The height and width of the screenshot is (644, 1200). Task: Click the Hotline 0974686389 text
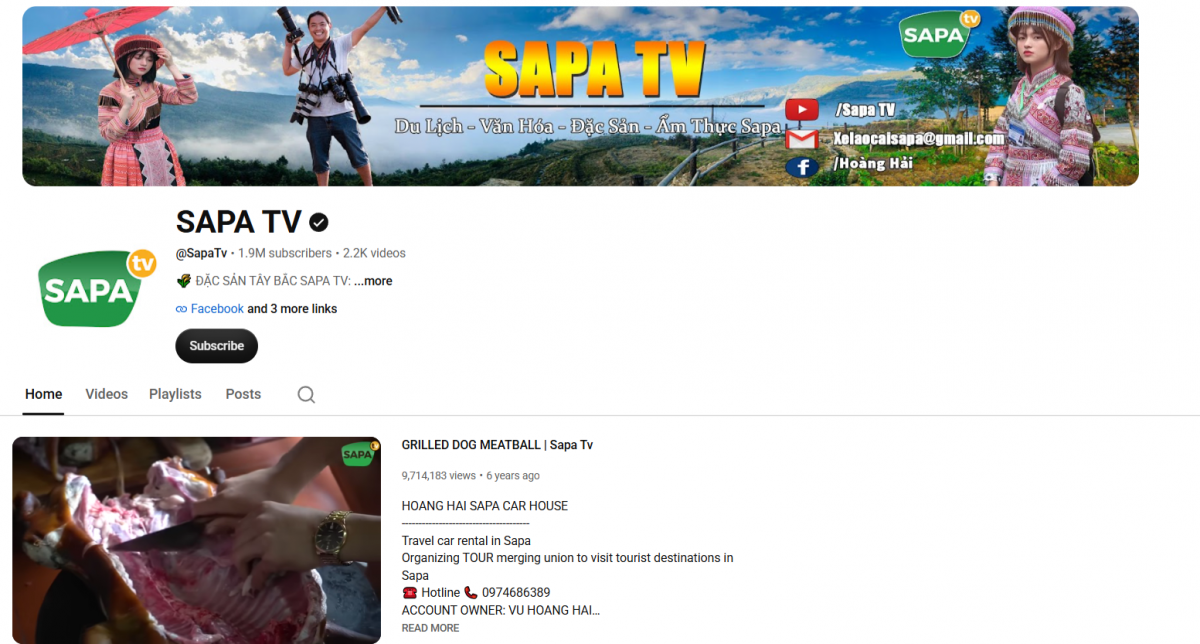pyautogui.click(x=476, y=593)
